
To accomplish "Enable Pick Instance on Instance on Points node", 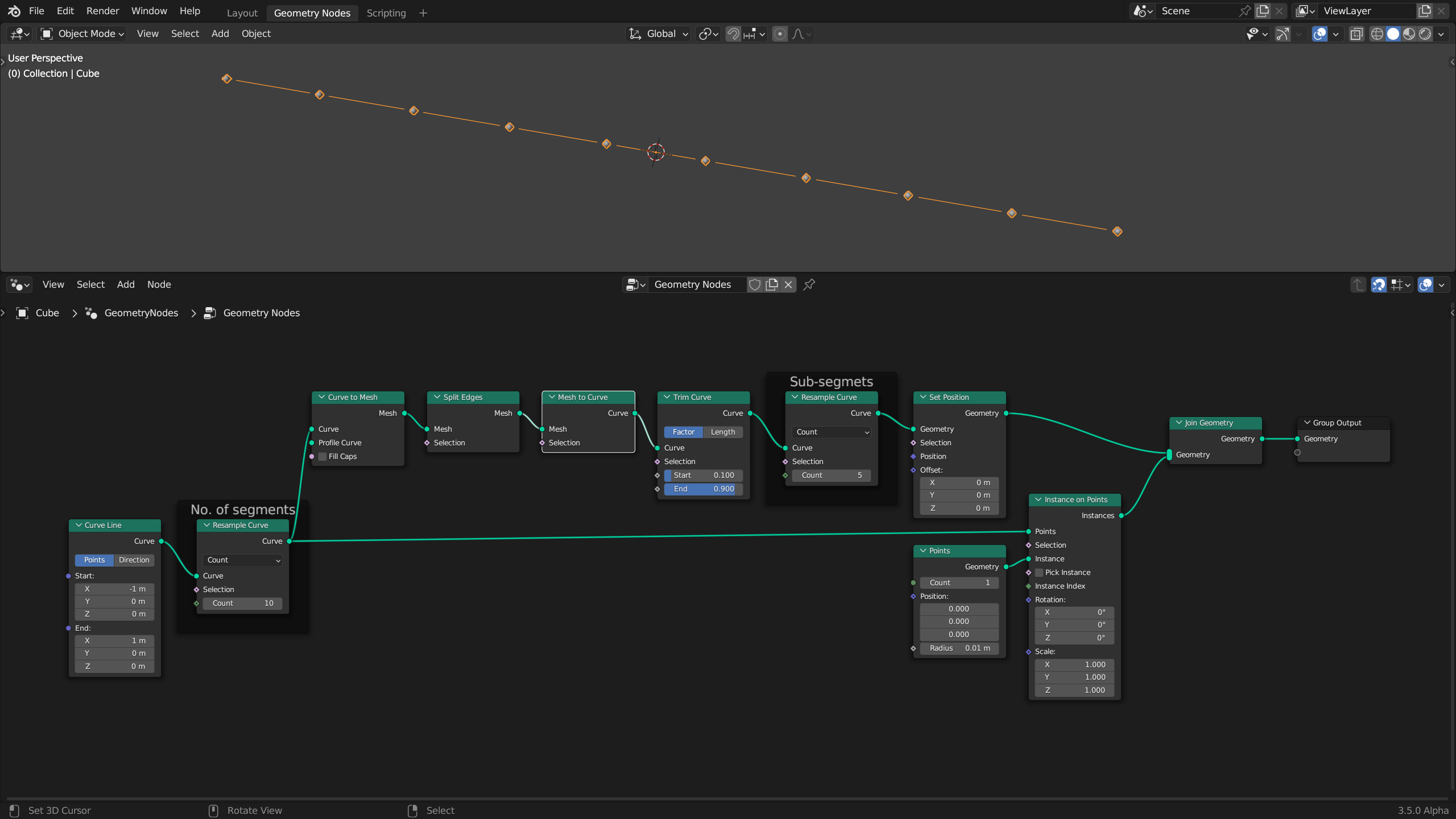I will click(x=1039, y=572).
